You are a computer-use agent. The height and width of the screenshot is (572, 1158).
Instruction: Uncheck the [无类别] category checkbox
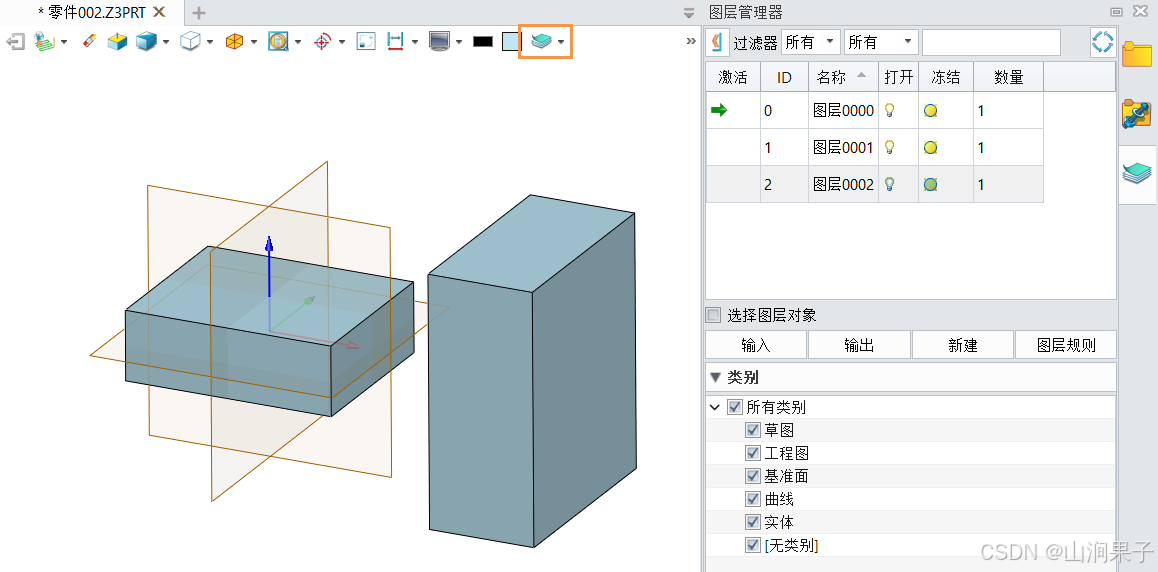pyautogui.click(x=753, y=545)
